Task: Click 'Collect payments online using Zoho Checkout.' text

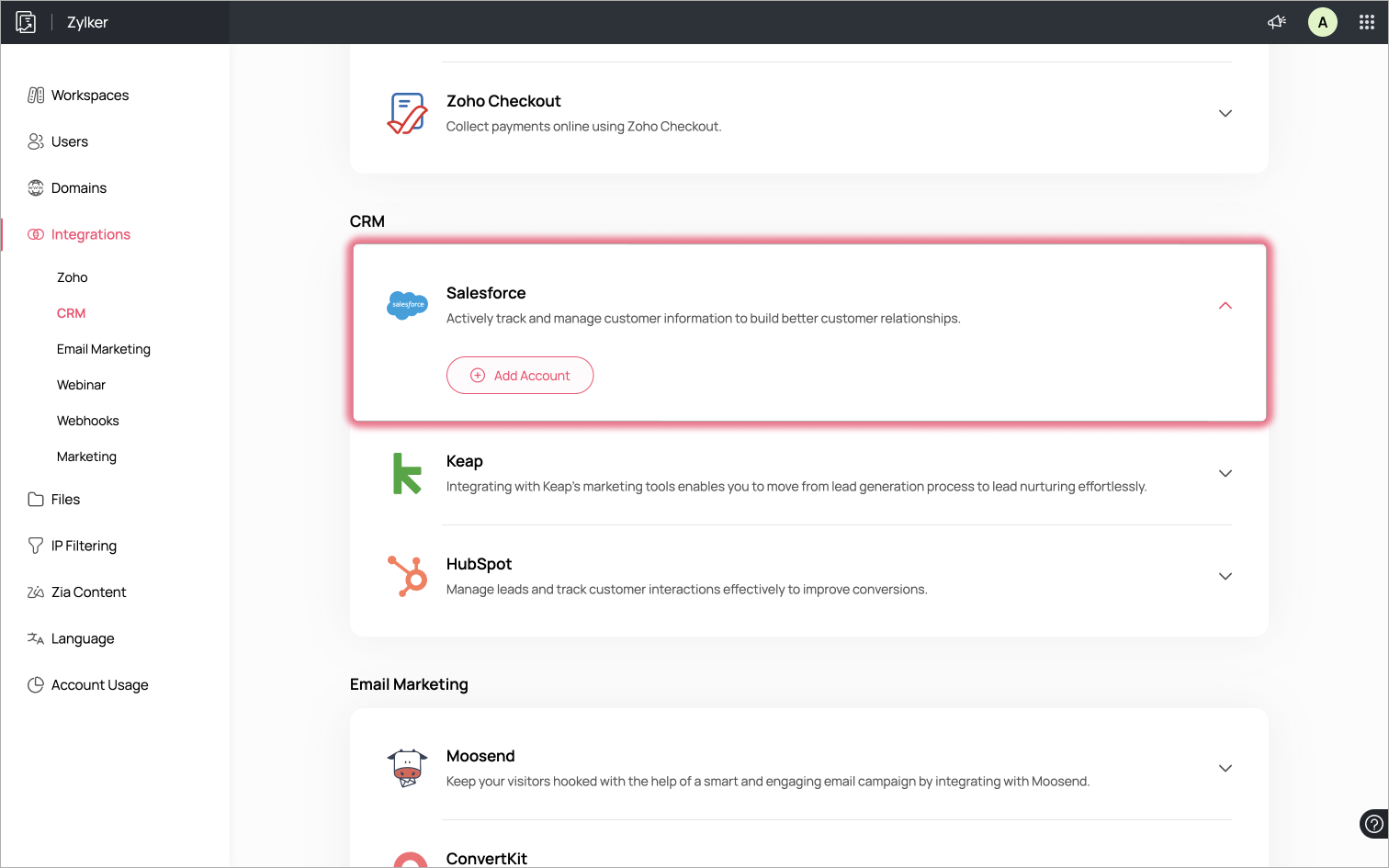Action: coord(584,127)
